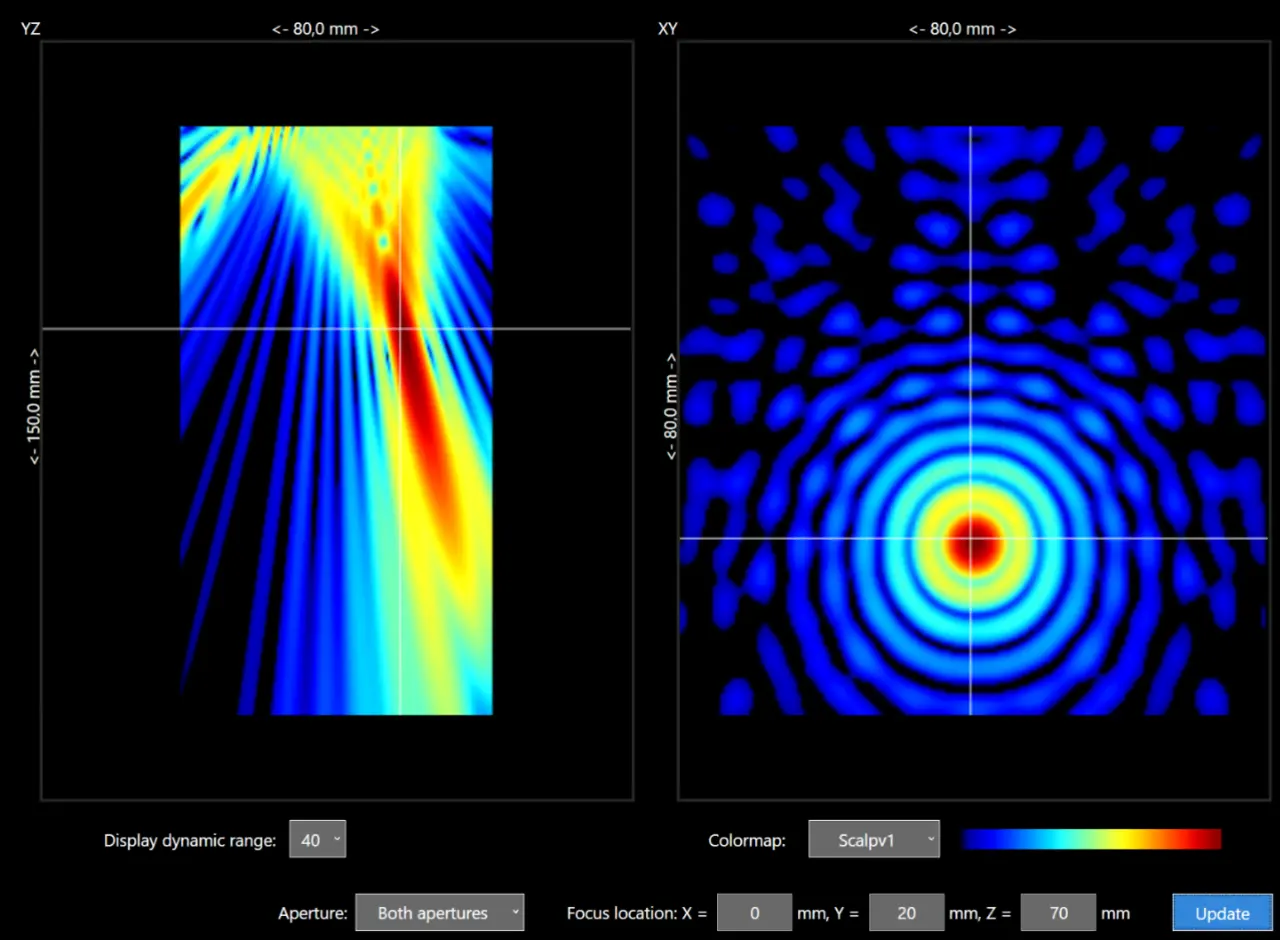Pick the dark red end of colormap bar
The image size is (1280, 940).
pos(1210,840)
